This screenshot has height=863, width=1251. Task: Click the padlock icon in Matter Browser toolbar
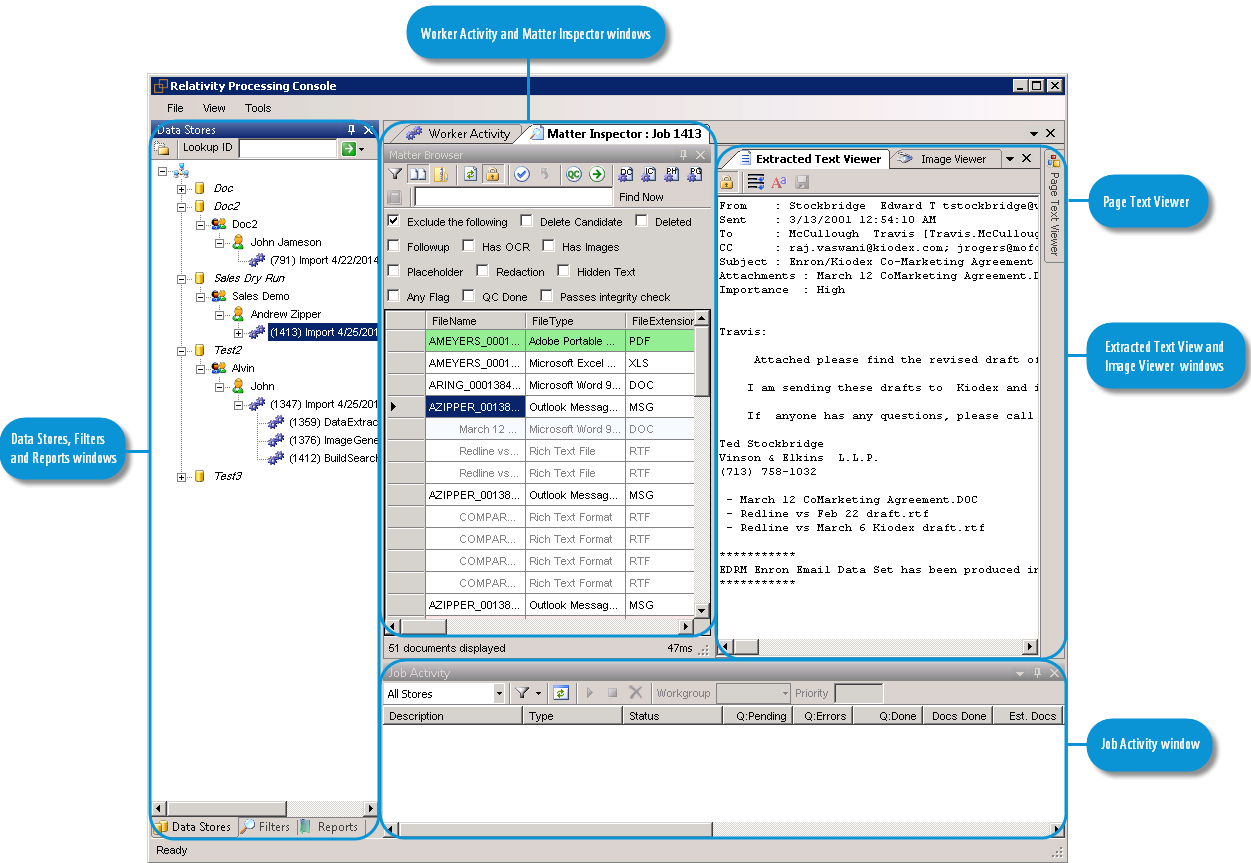click(x=492, y=174)
